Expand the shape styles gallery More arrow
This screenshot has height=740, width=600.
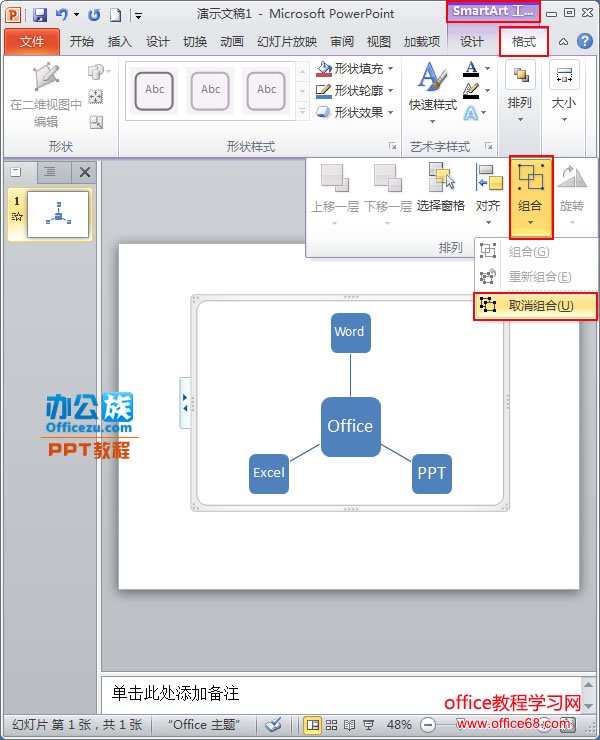(x=303, y=111)
